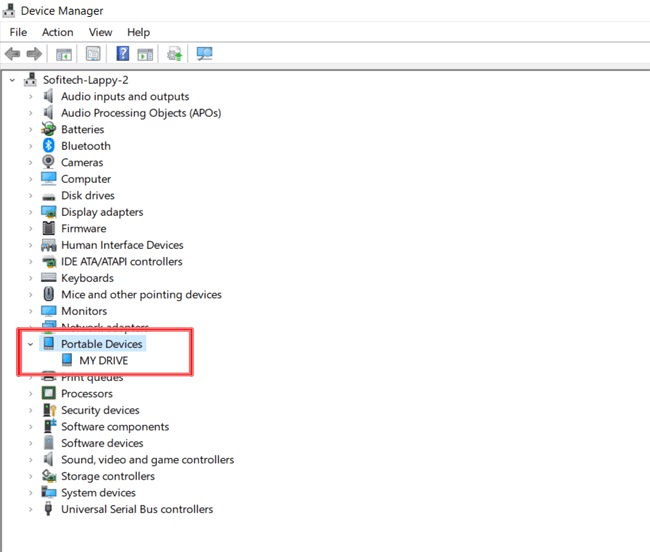650x552 pixels.
Task: Select the Software components label
Action: [115, 427]
